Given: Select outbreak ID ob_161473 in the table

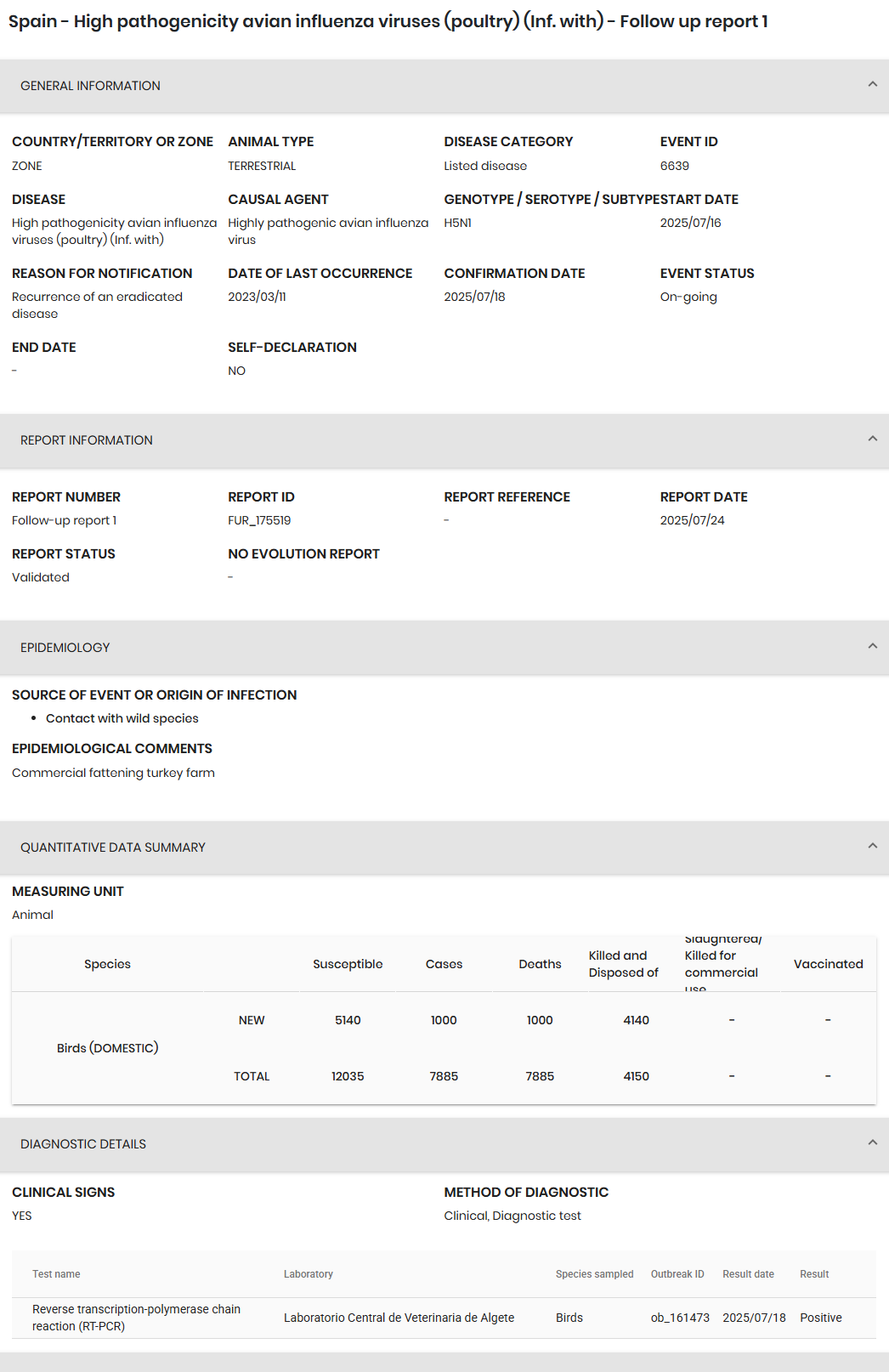Looking at the screenshot, I should pos(680,1318).
